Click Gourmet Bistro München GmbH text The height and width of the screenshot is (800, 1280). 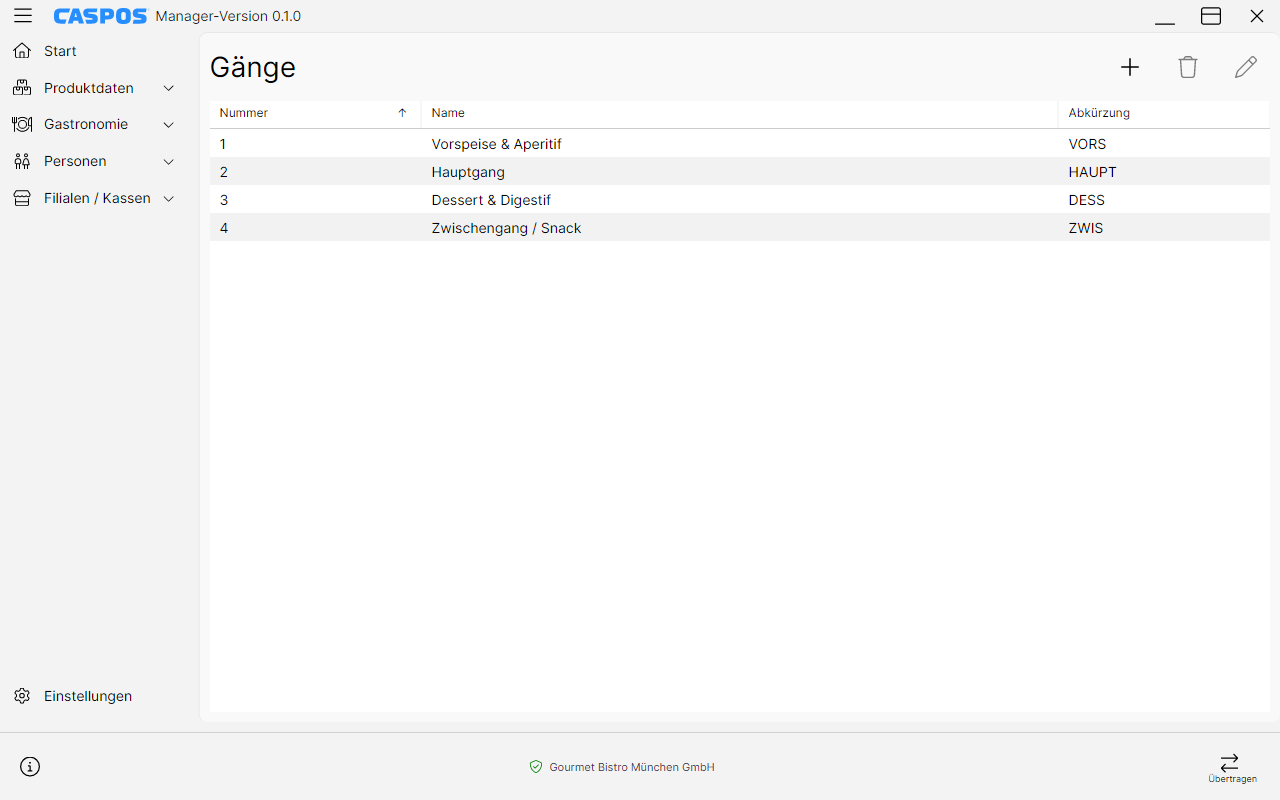[x=632, y=767]
